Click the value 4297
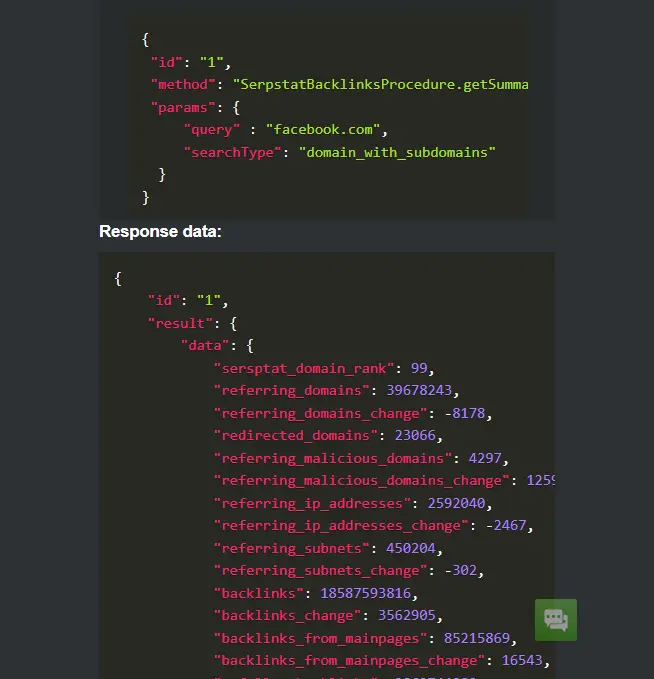Screen dimensions: 654x679 [485, 458]
